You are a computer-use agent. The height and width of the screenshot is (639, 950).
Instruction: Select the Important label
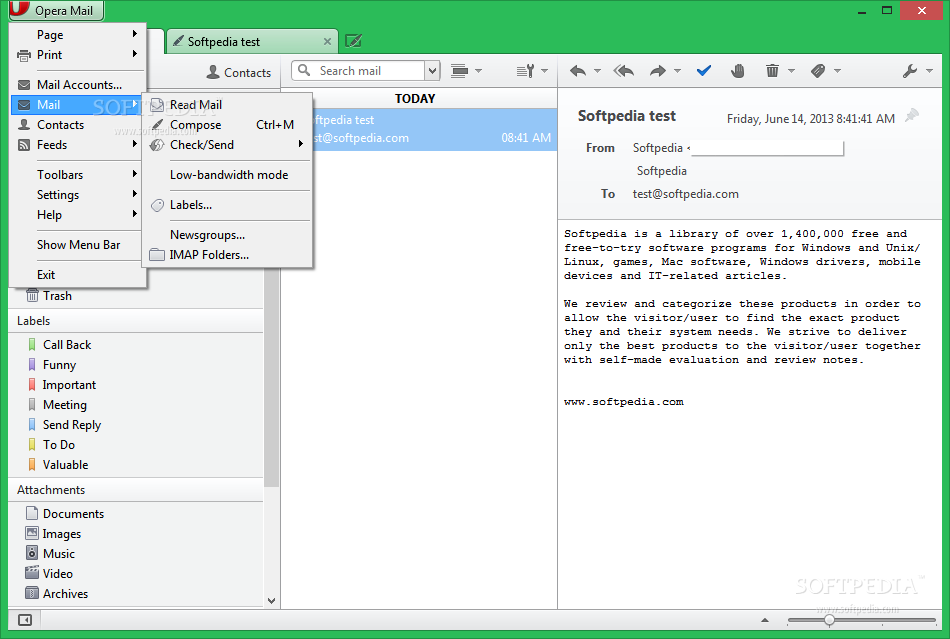click(x=68, y=385)
